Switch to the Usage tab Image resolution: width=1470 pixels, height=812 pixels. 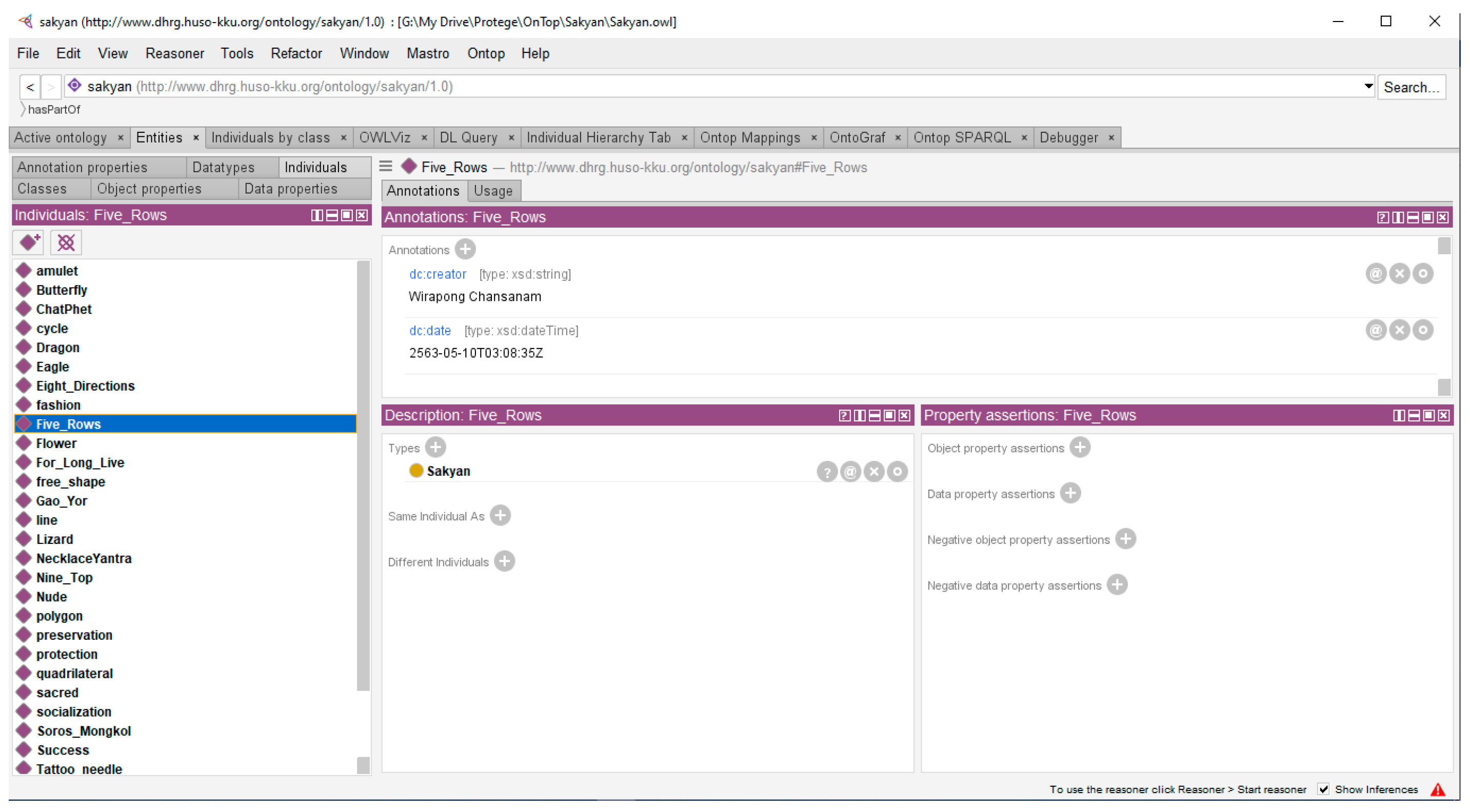point(492,191)
